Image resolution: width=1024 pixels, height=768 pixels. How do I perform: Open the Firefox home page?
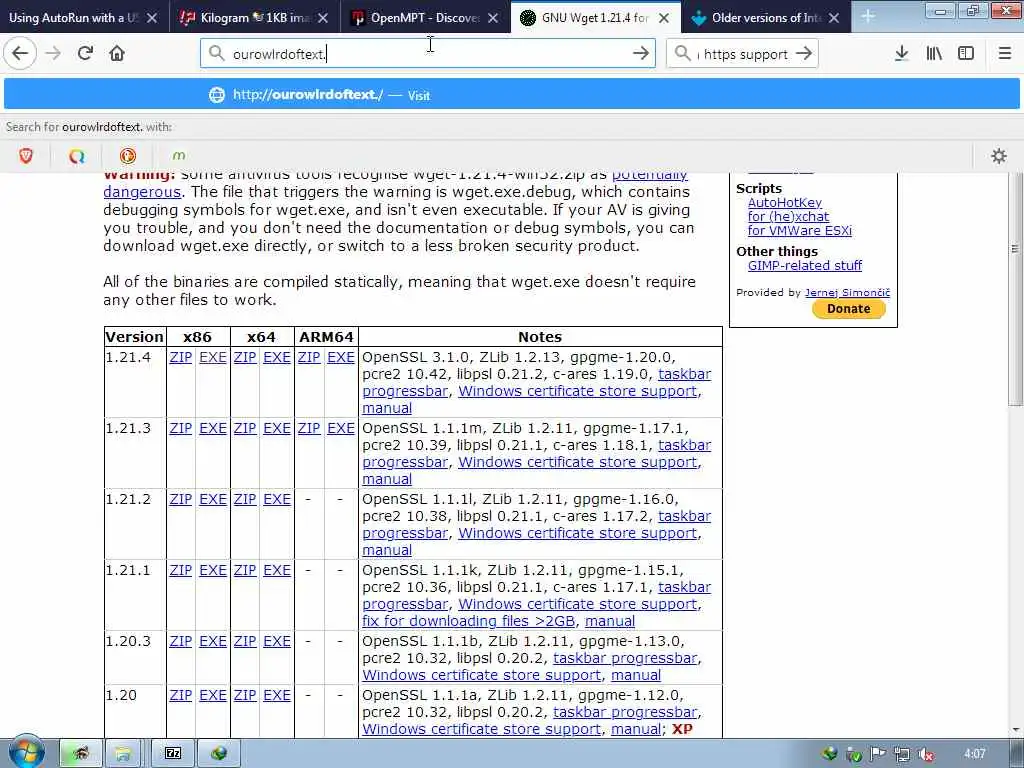click(117, 54)
